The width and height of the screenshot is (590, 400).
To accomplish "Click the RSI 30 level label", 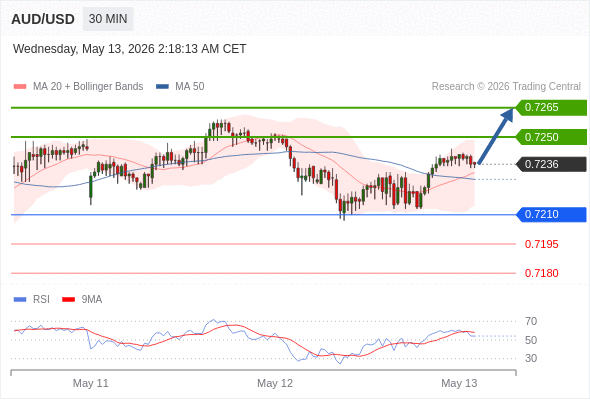I will pos(531,358).
